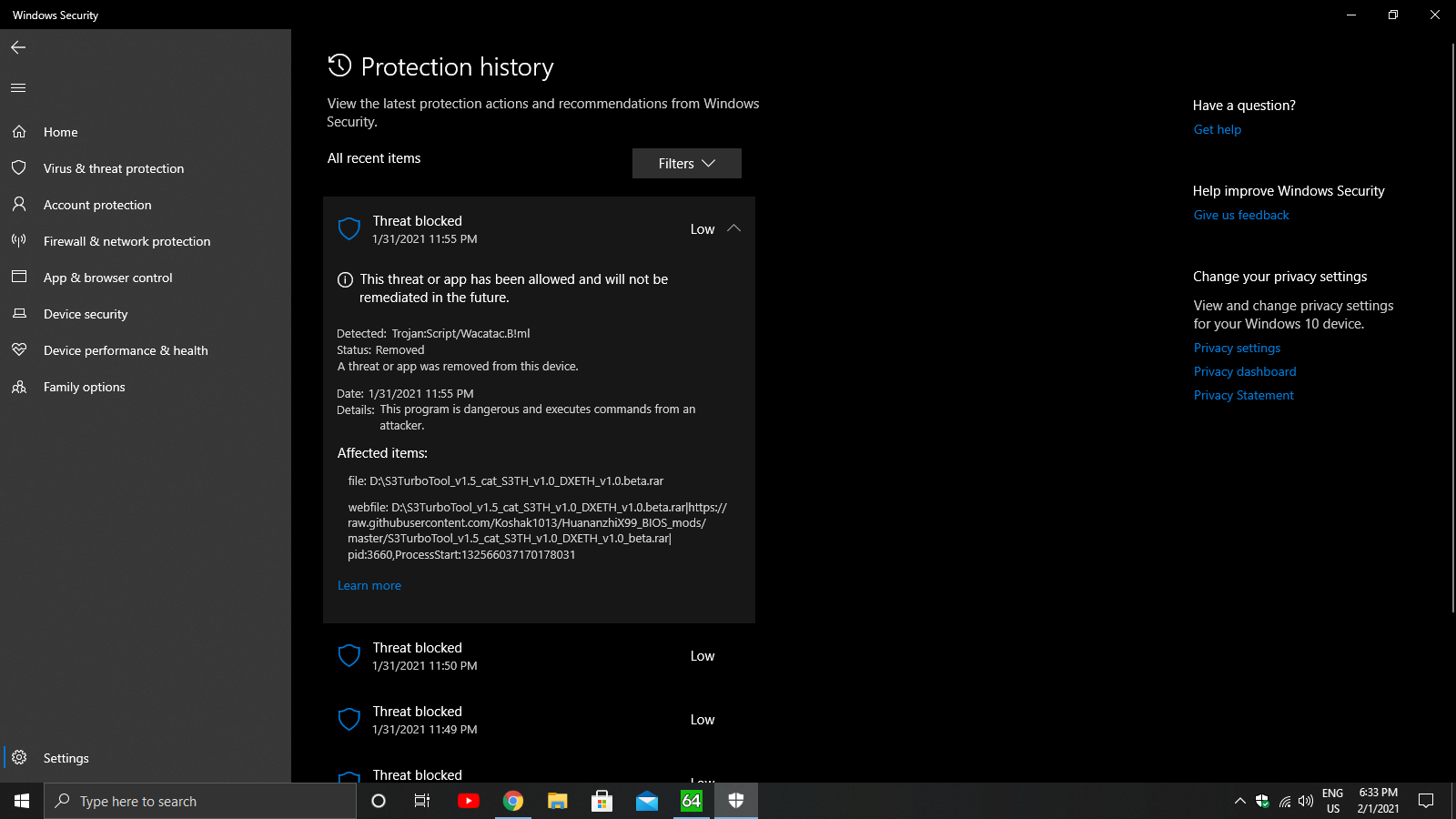Open Device security page
The height and width of the screenshot is (819, 1456).
146,314
